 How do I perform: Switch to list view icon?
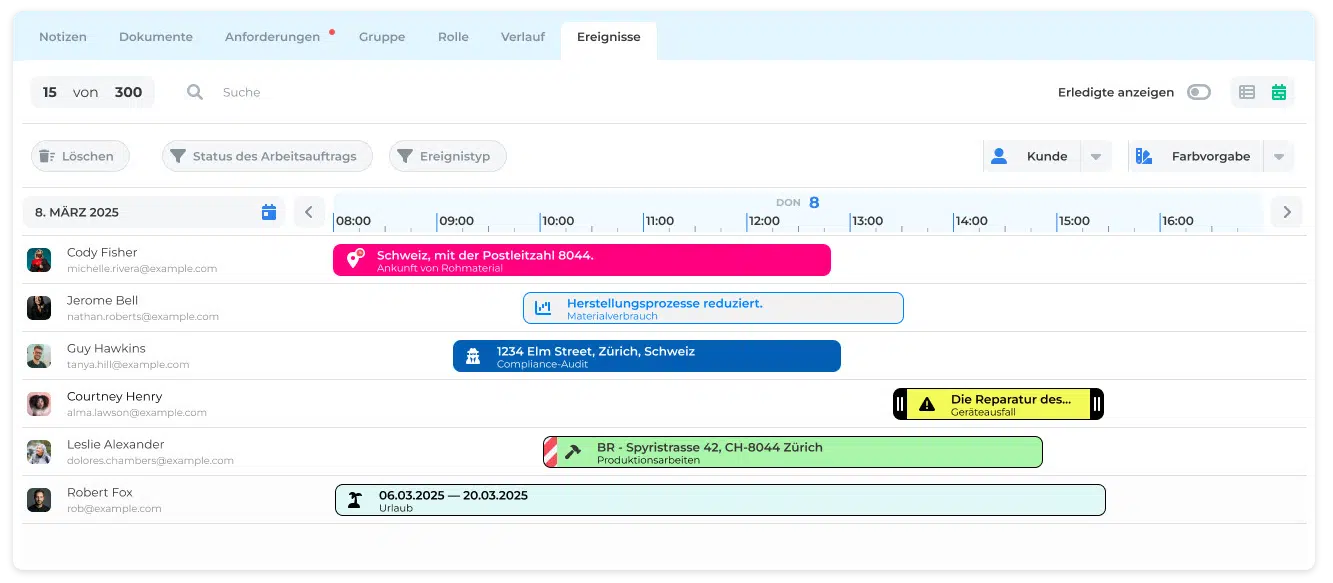pos(1246,92)
